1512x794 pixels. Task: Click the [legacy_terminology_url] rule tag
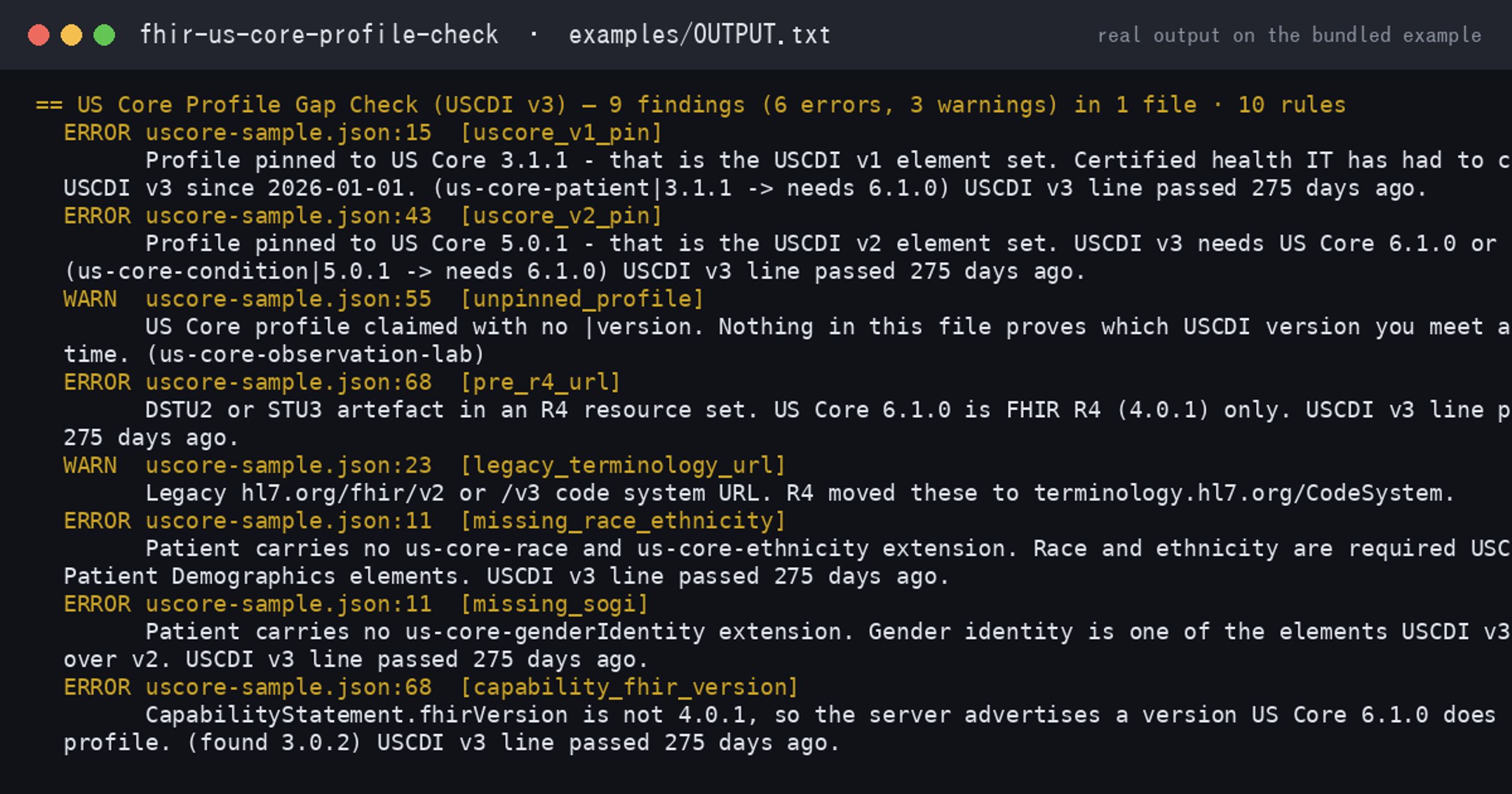[x=623, y=466]
